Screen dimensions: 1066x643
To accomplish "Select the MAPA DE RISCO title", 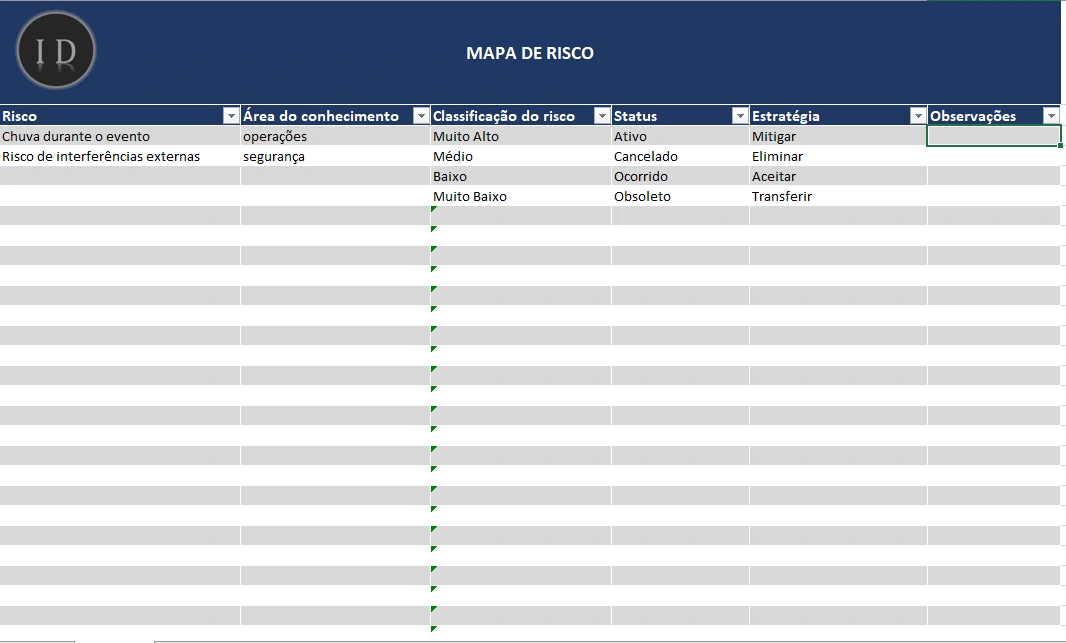I will pos(529,53).
